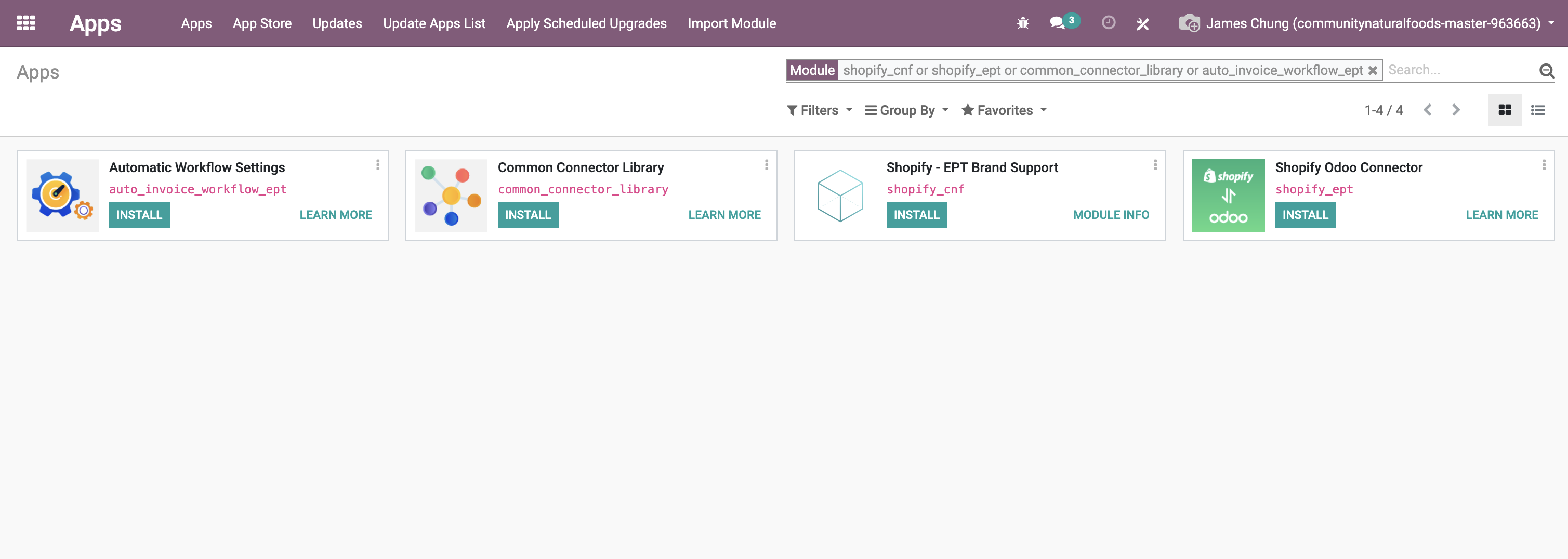This screenshot has width=1568, height=559.
Task: Click the Shopify Odoo Connector title
Action: point(1349,167)
